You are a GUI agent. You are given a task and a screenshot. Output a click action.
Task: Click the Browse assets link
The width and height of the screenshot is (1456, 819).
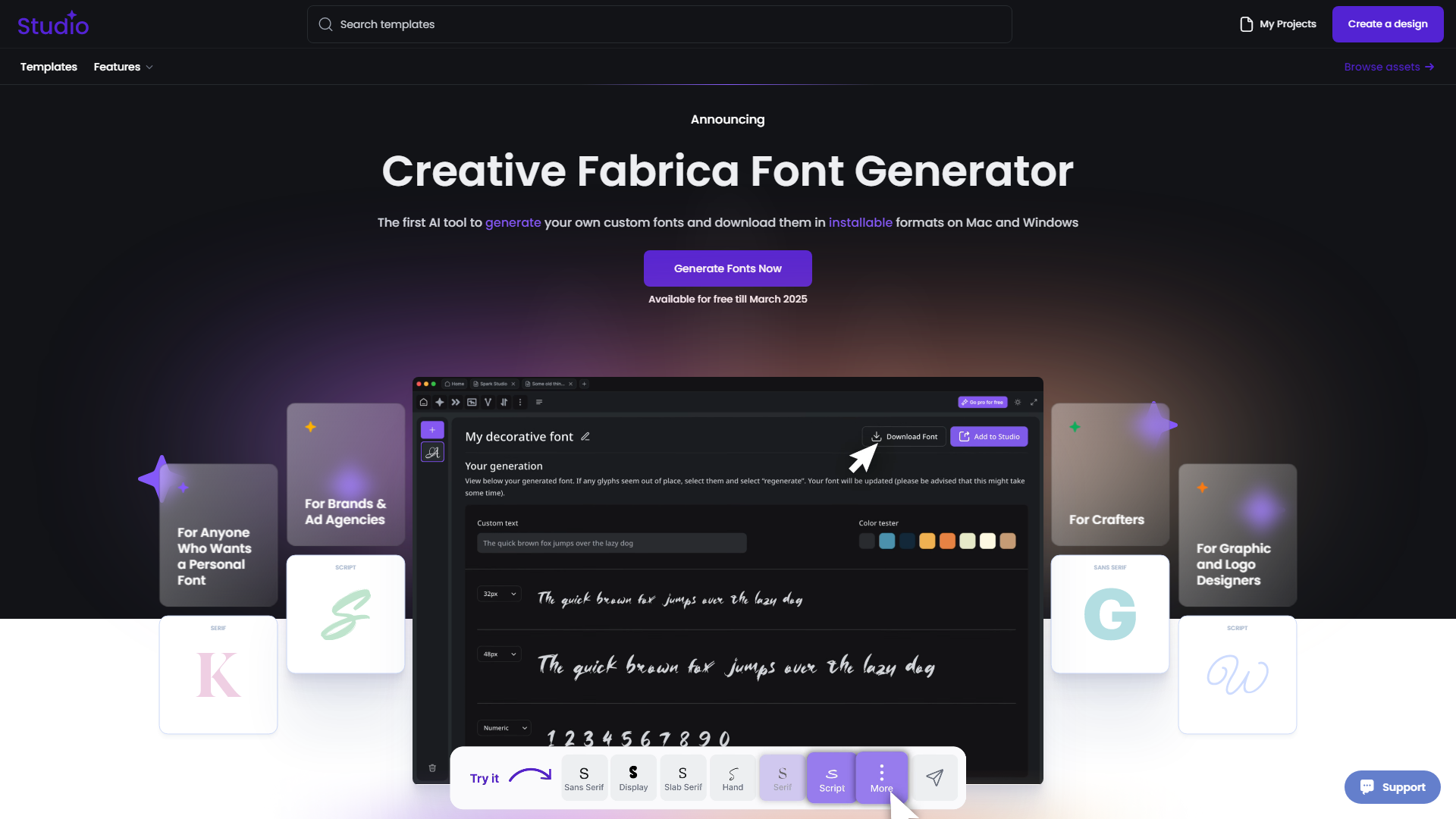pos(1389,66)
